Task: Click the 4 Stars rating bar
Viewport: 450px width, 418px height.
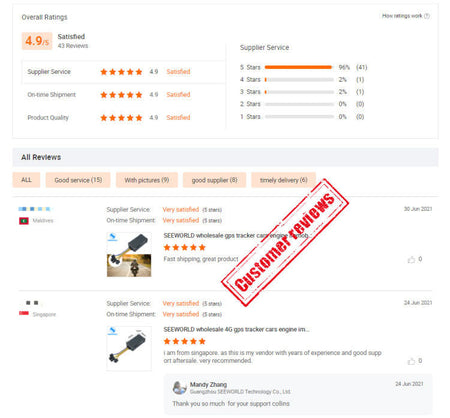Action: (299, 80)
